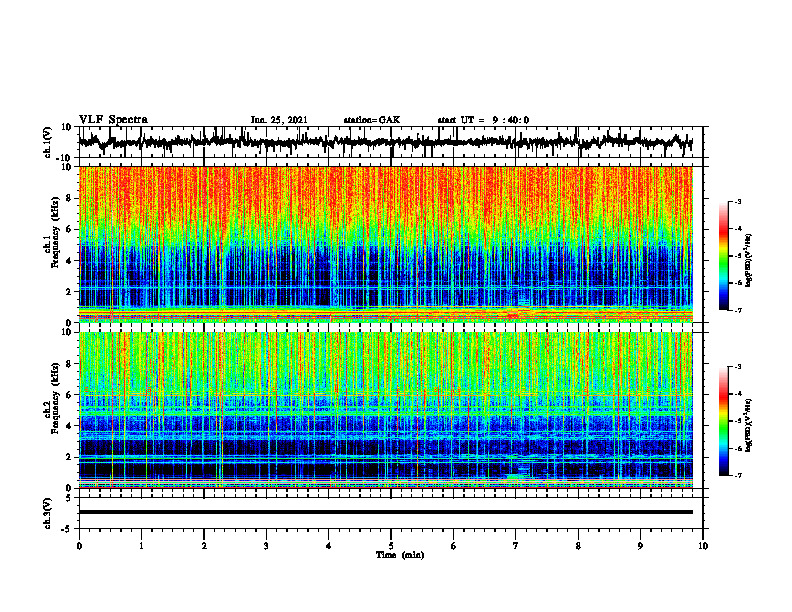Screen dimensions: 792x612
Task: Click the -3 label on ch.1 color bar
Action: point(738,202)
